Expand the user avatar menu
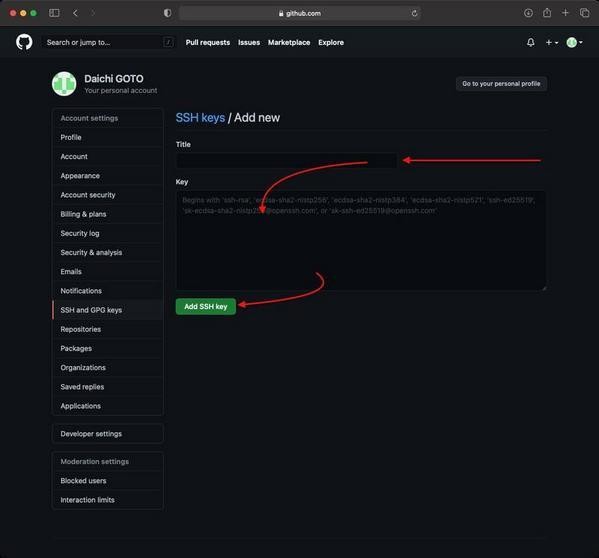The height and width of the screenshot is (558, 599). (574, 42)
